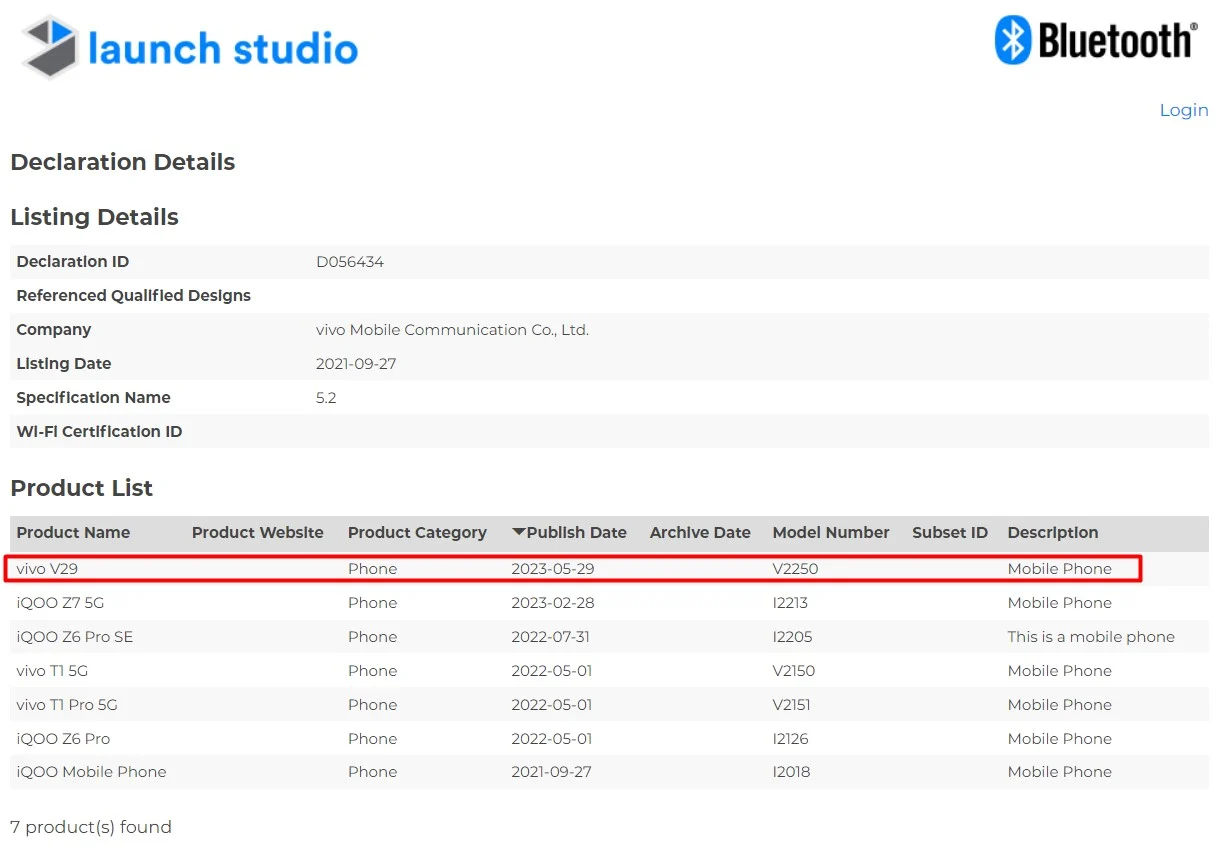Screen dimensions: 1218x849
Task: Click the Bluetooth logo icon
Action: click(x=1012, y=40)
